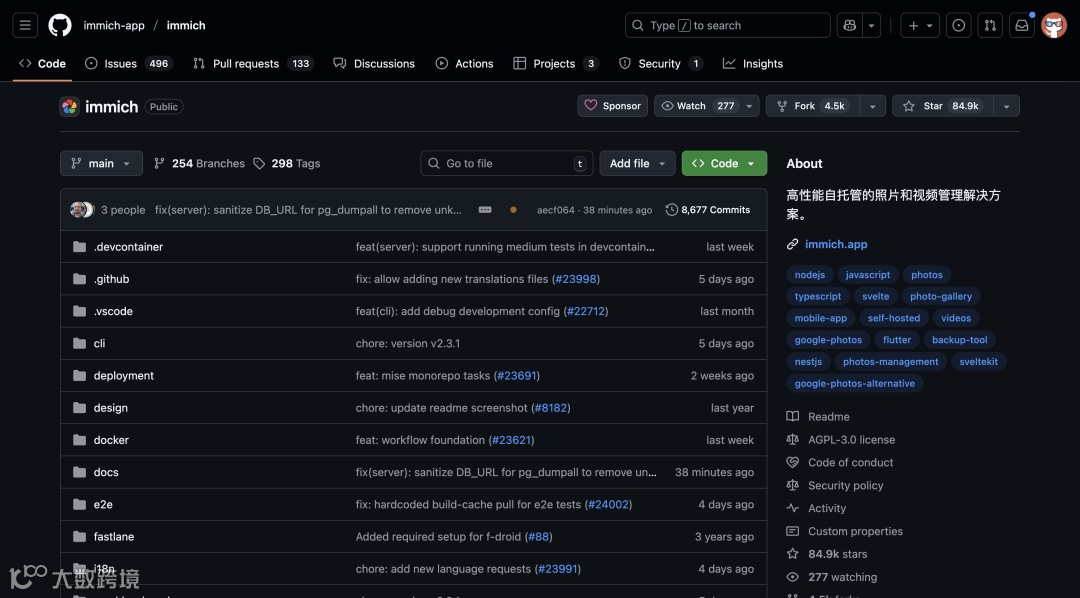Image resolution: width=1080 pixels, height=598 pixels.
Task: Click the immich repository logo icon
Action: pos(70,107)
